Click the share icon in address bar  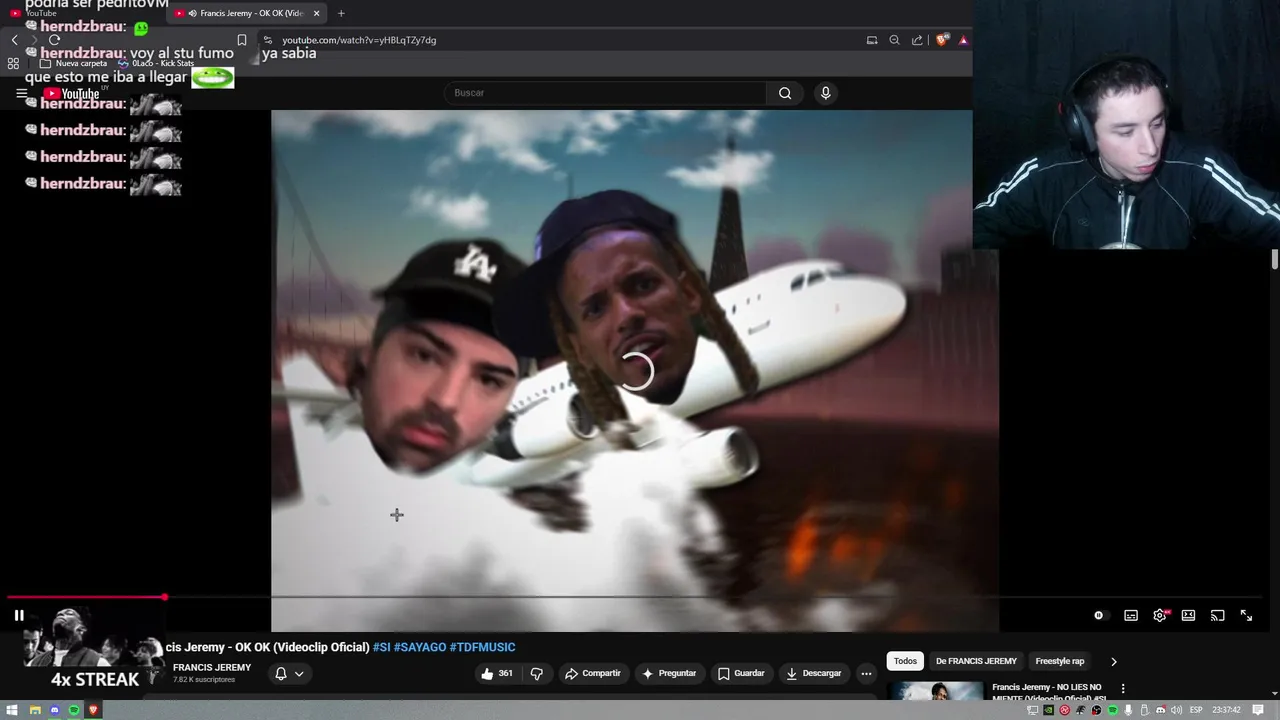[917, 40]
